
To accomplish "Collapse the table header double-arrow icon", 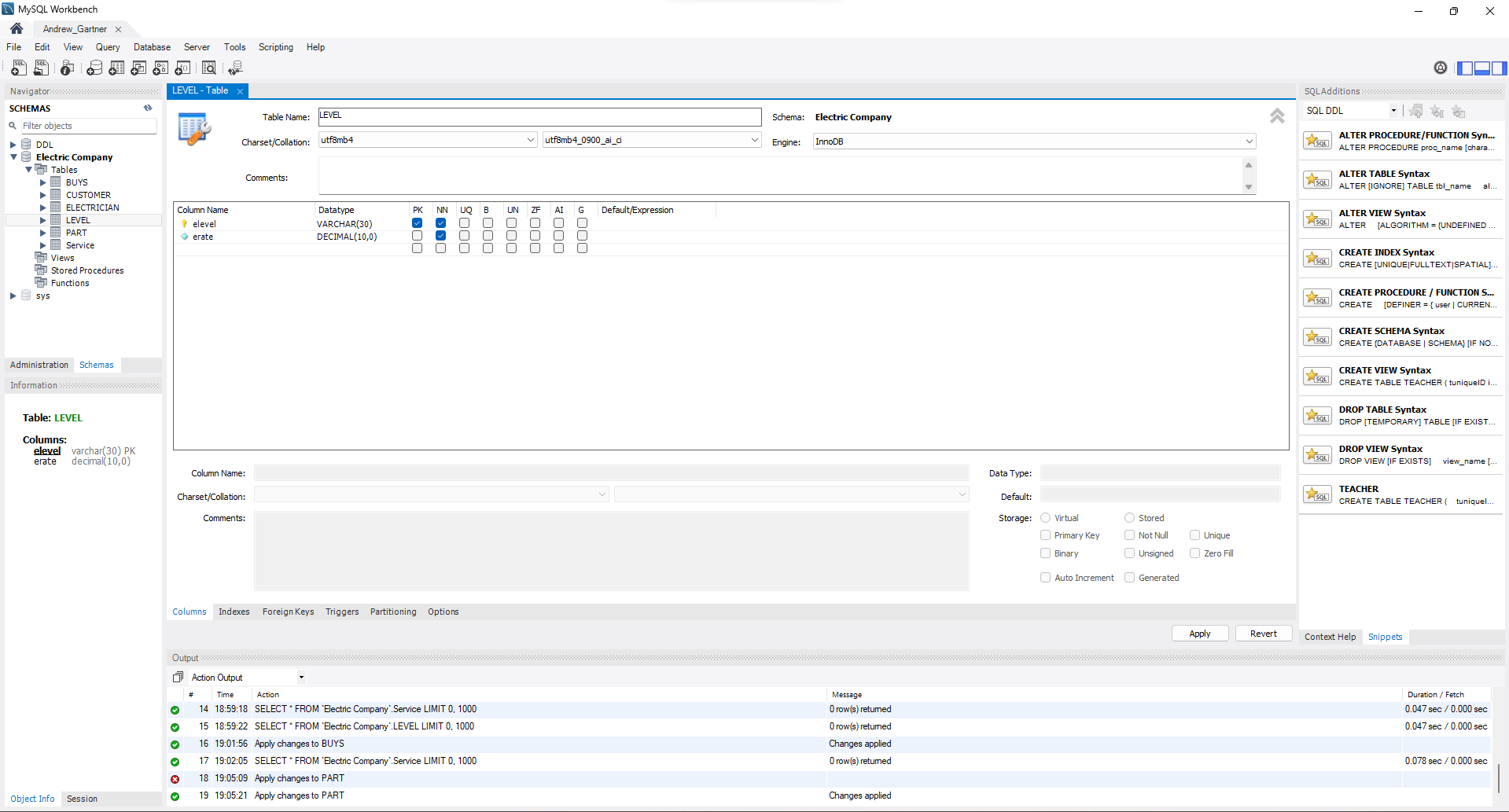I will [x=1277, y=116].
